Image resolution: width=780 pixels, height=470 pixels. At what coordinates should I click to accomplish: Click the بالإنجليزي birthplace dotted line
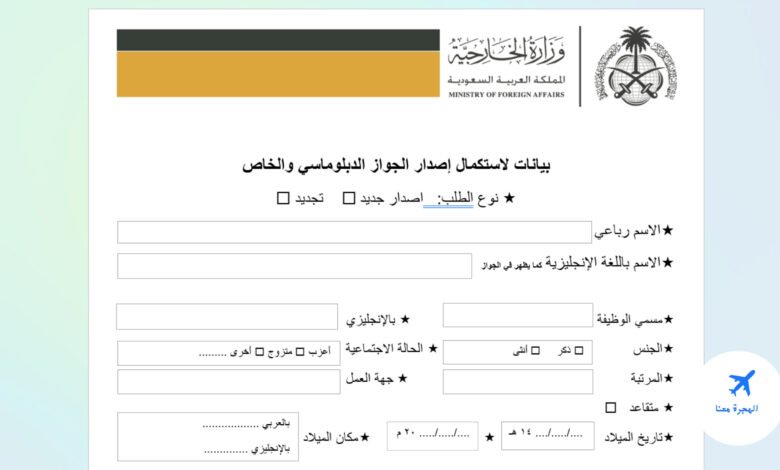[x=226, y=452]
